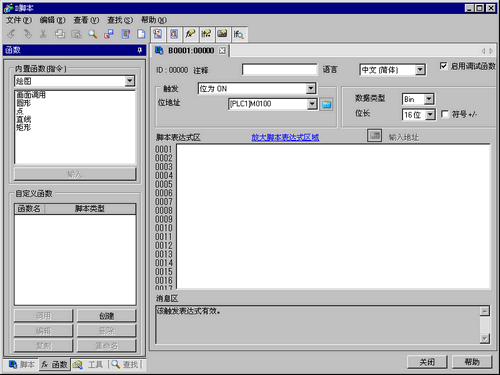
Task: Click the 帮助 button at bottom right
Action: tap(472, 362)
